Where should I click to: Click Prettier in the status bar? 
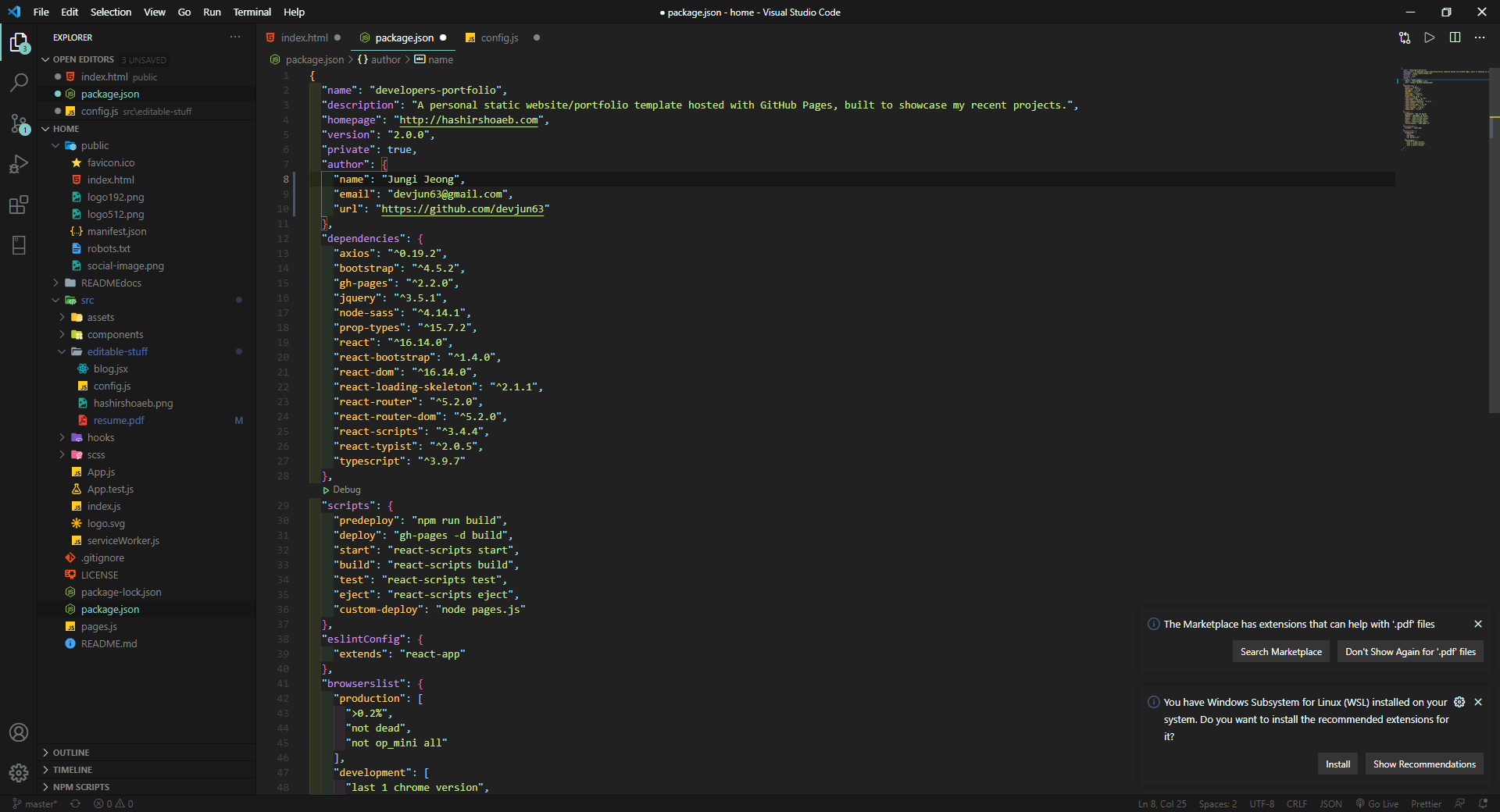click(1426, 803)
